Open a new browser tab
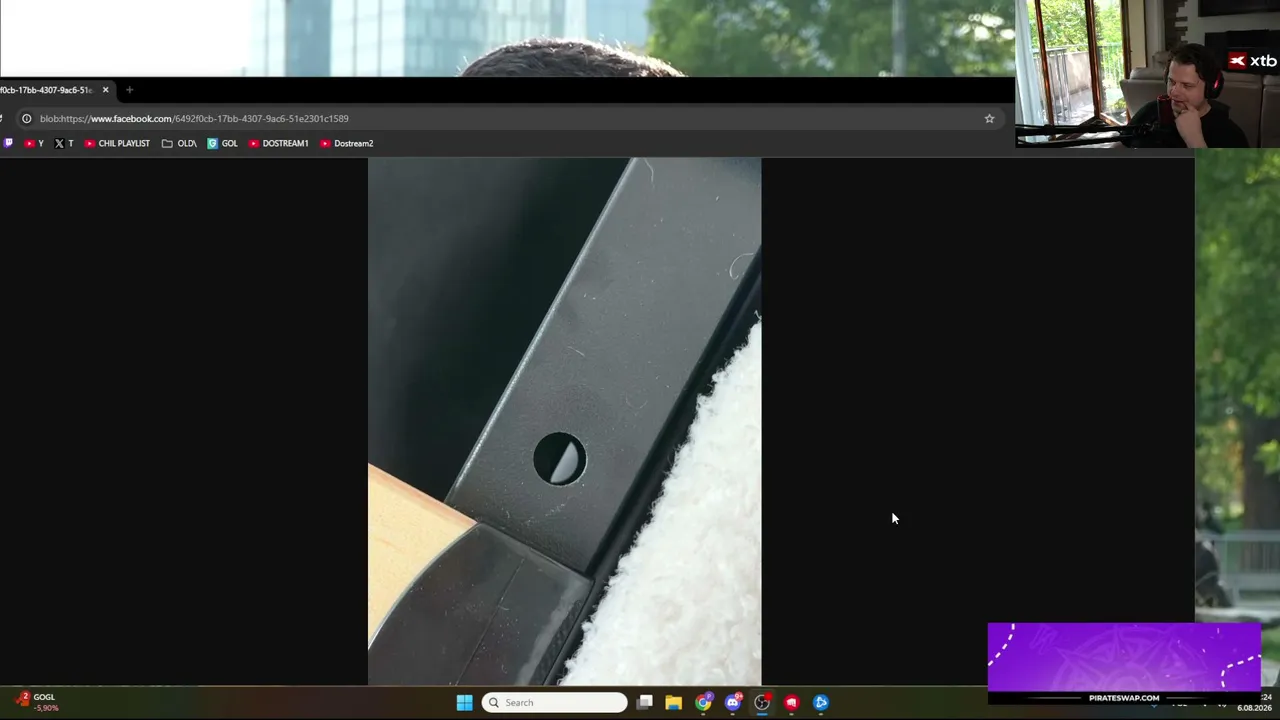The height and width of the screenshot is (720, 1280). (x=129, y=90)
